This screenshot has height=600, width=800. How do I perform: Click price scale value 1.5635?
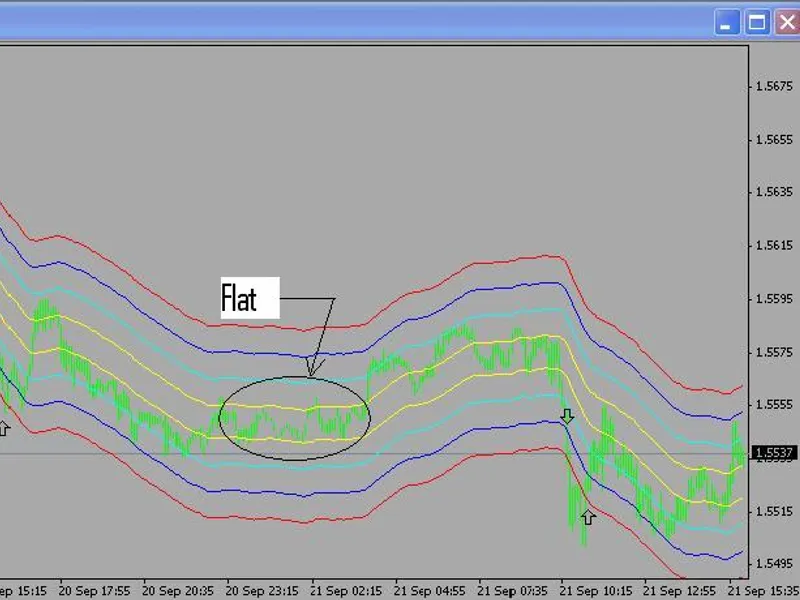(774, 192)
